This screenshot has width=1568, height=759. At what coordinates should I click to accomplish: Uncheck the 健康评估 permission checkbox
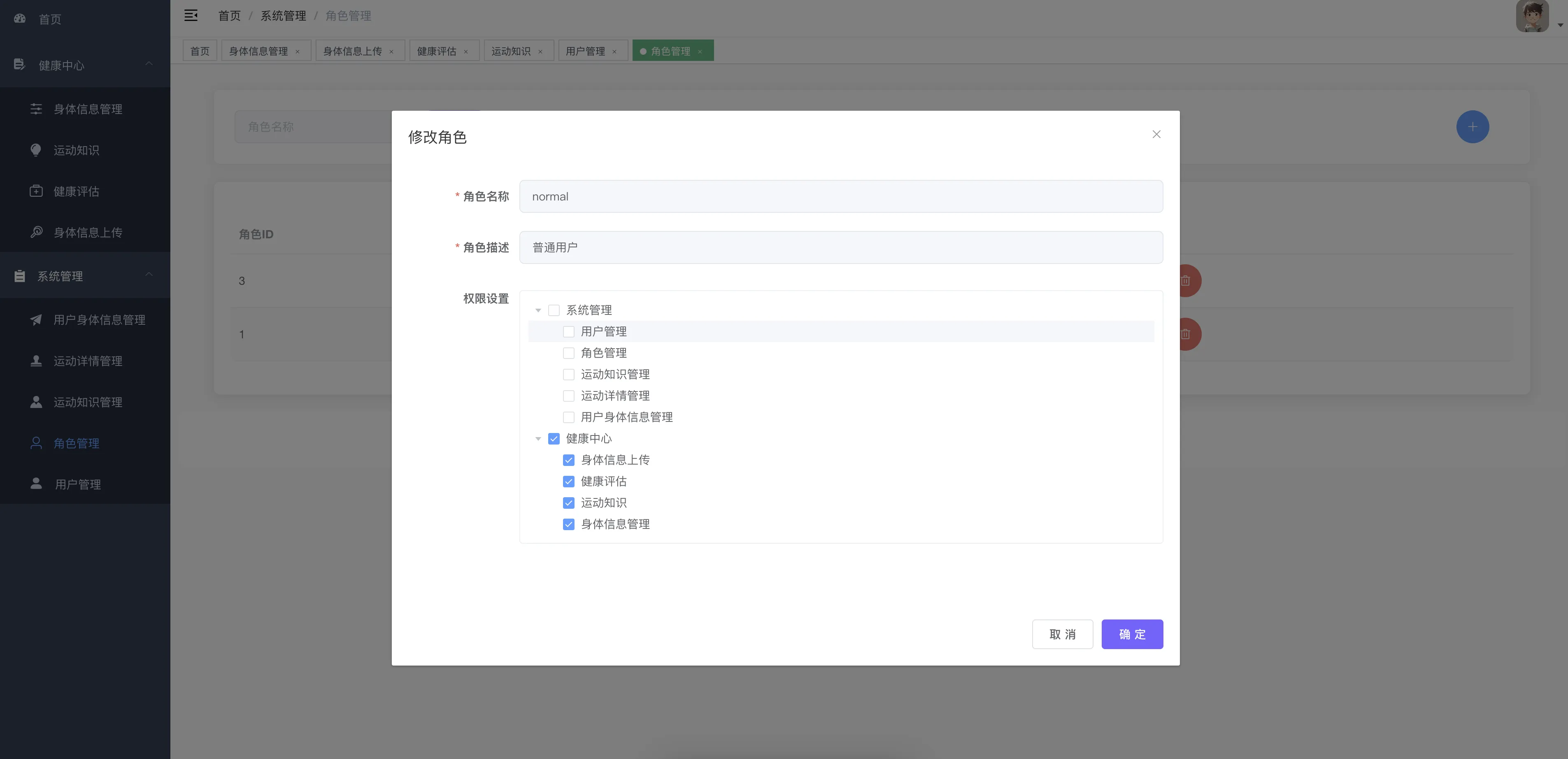[x=568, y=482]
